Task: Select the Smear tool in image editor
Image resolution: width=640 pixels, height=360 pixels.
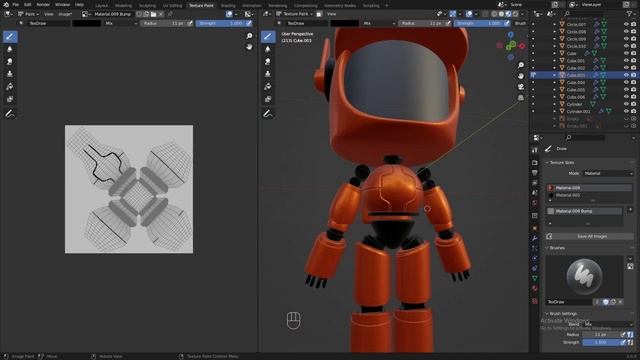Action: click(10, 62)
